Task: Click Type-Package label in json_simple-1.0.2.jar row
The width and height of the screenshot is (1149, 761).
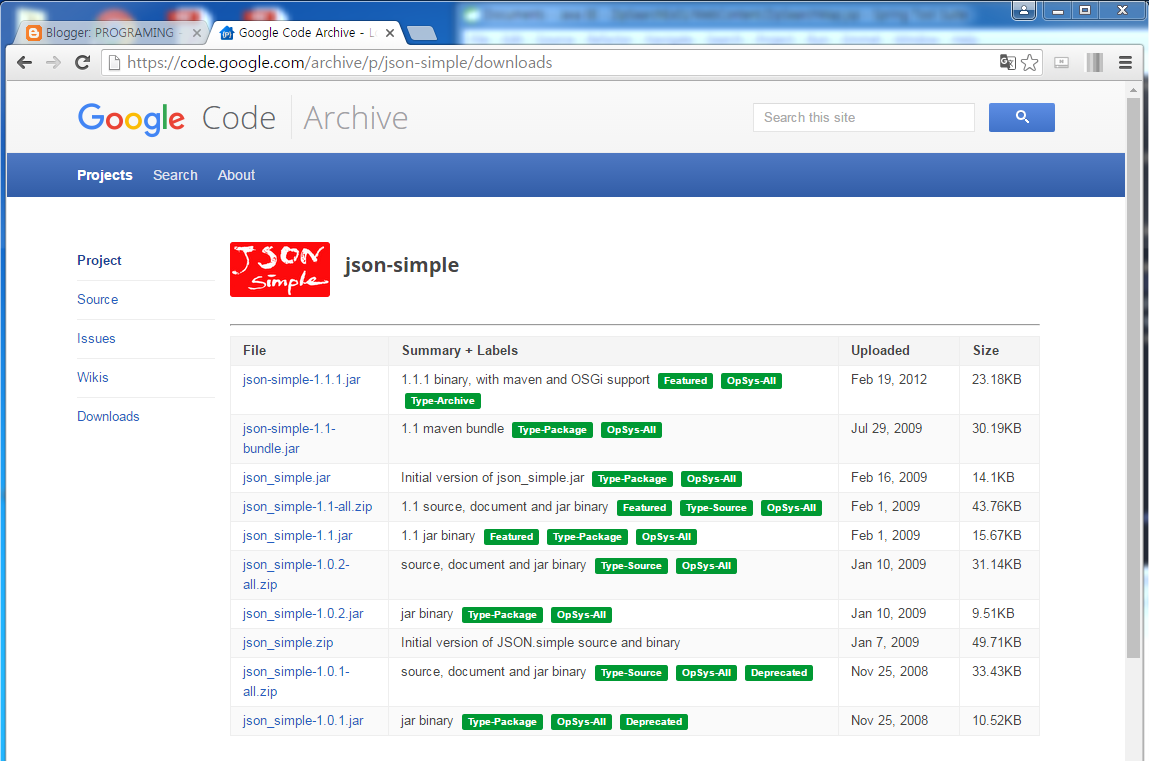Action: click(x=502, y=615)
